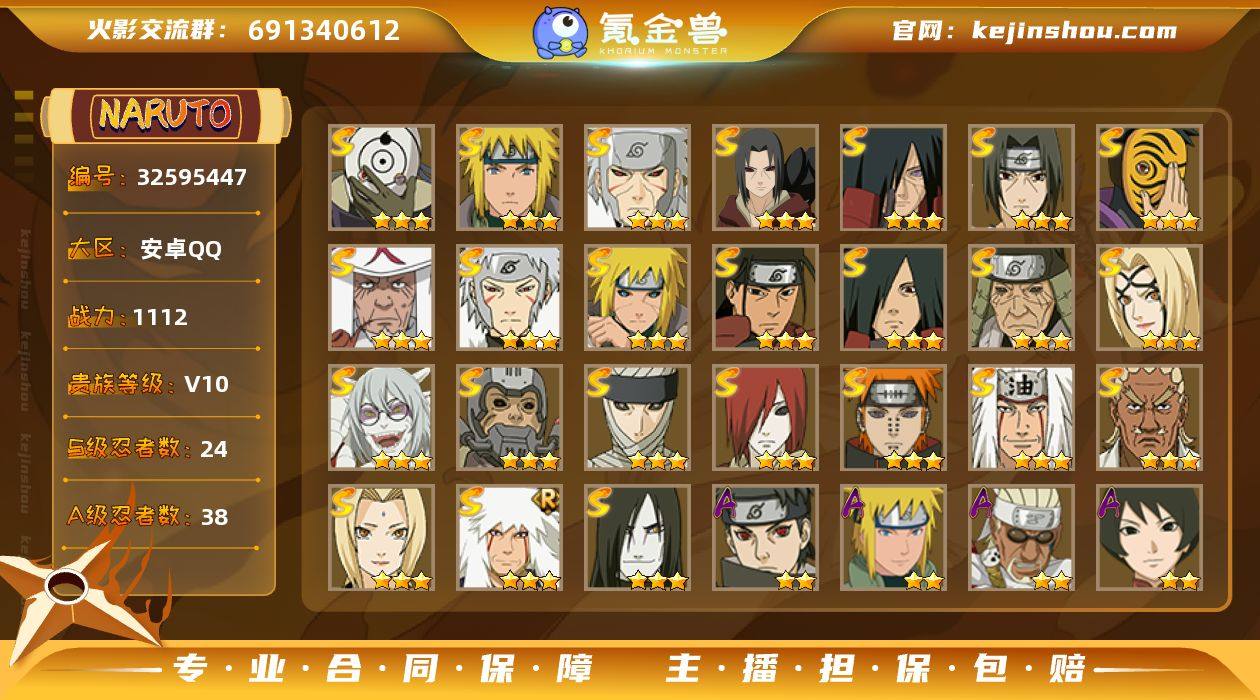Pick the bandaged-face Mu ninja portrait
The image size is (1260, 700).
[x=638, y=418]
